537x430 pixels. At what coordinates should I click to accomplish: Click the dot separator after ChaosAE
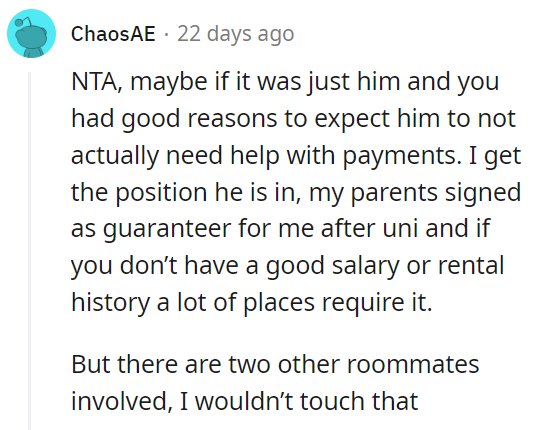click(166, 34)
